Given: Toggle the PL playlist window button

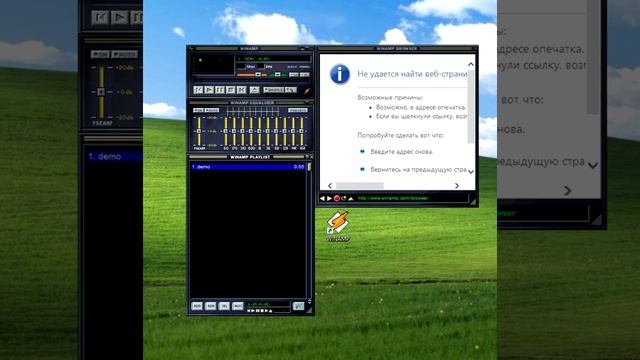Looking at the screenshot, I should tap(304, 75).
